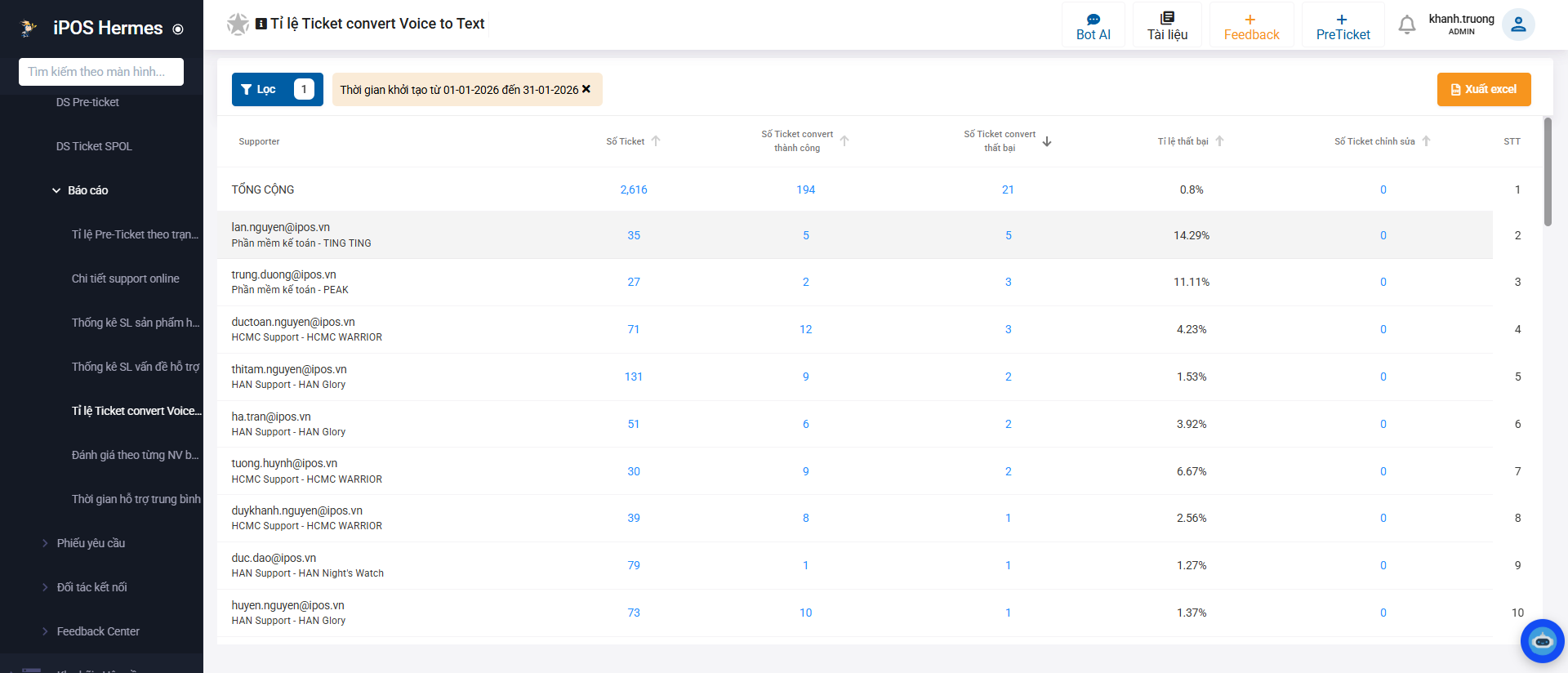Viewport: 1568px width, 673px height.
Task: Click duc.dao@ipos.vn ticket count 79
Action: [634, 565]
